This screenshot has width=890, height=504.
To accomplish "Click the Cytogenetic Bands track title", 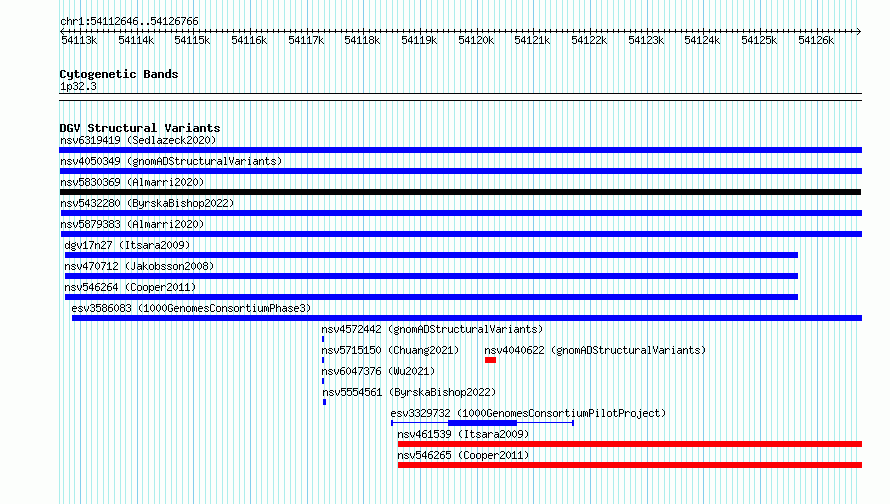I will [119, 74].
